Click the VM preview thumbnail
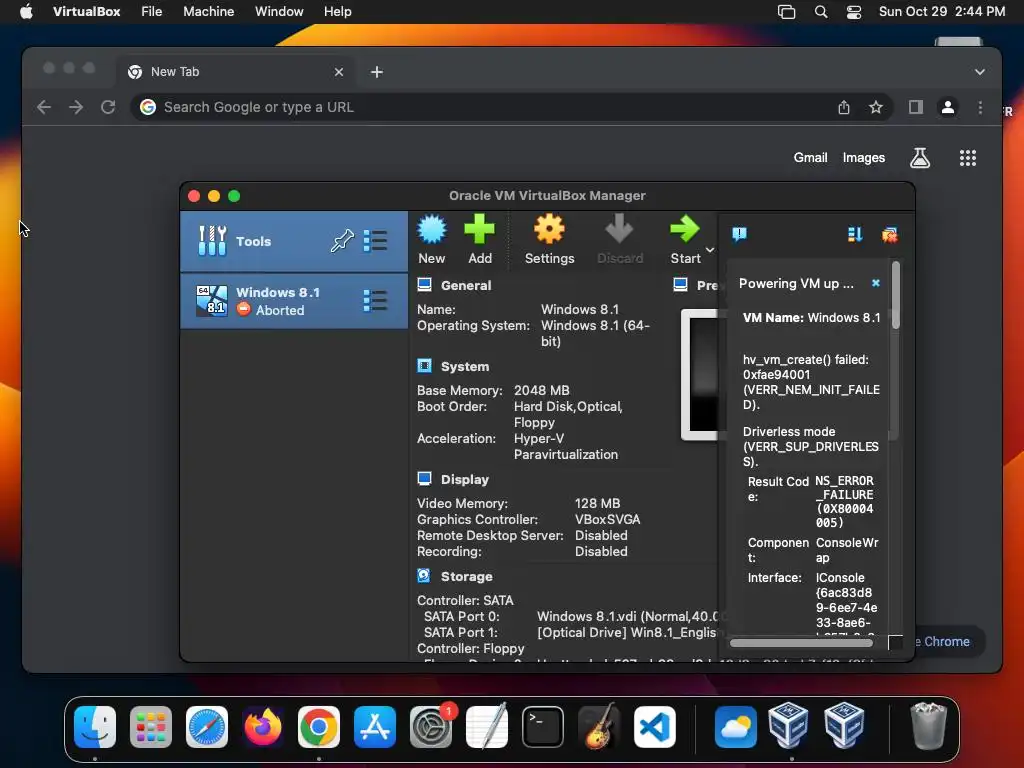This screenshot has width=1024, height=768. (x=700, y=374)
